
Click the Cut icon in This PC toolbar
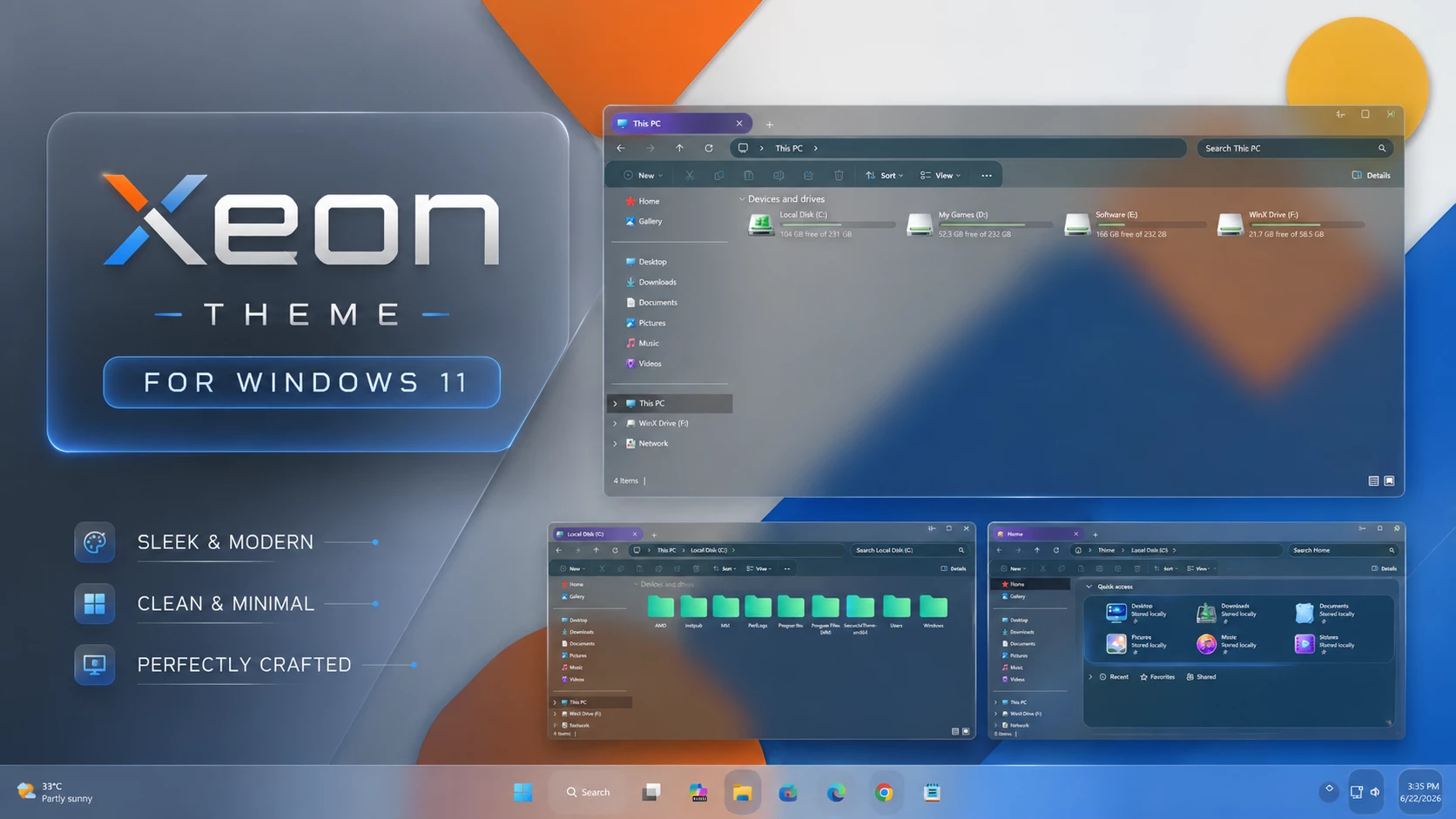point(690,175)
